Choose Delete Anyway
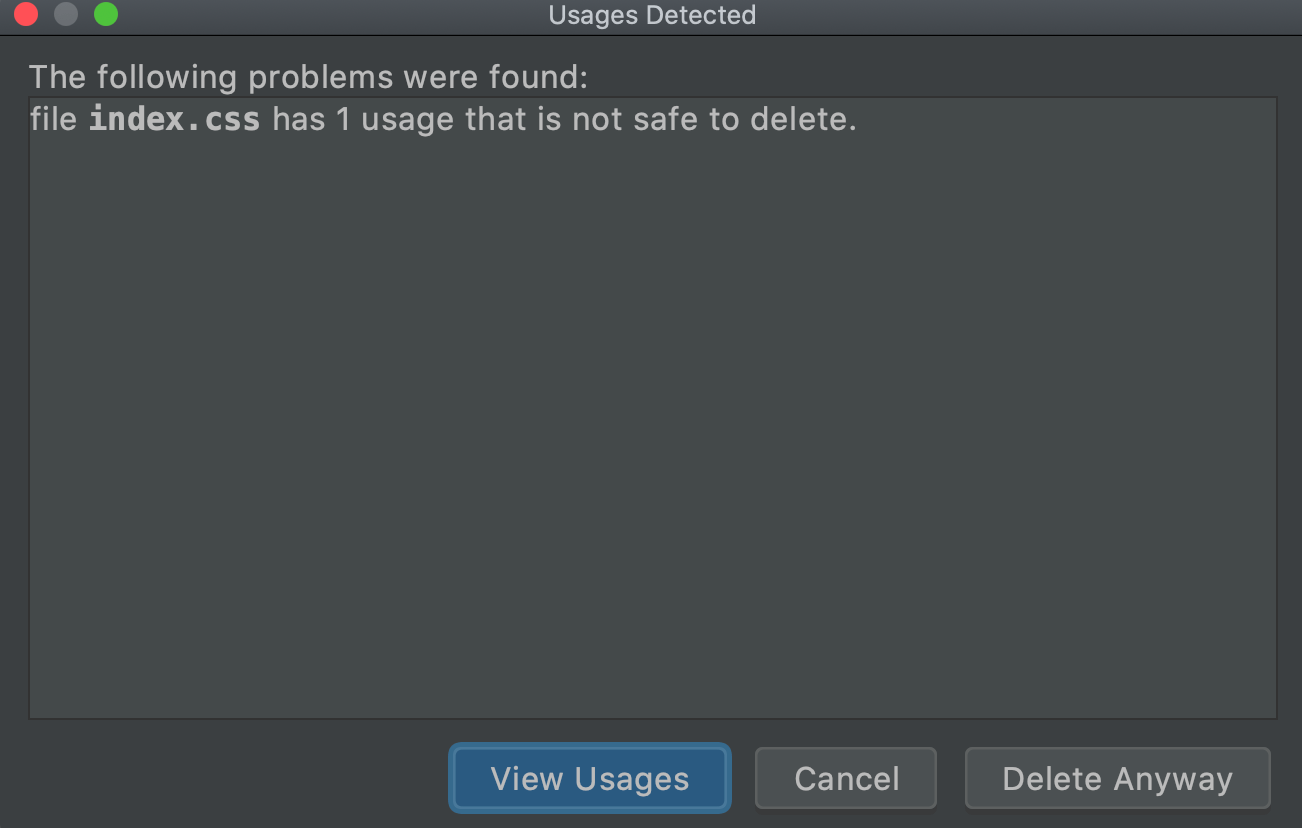Viewport: 1302px width, 828px height. (1117, 778)
